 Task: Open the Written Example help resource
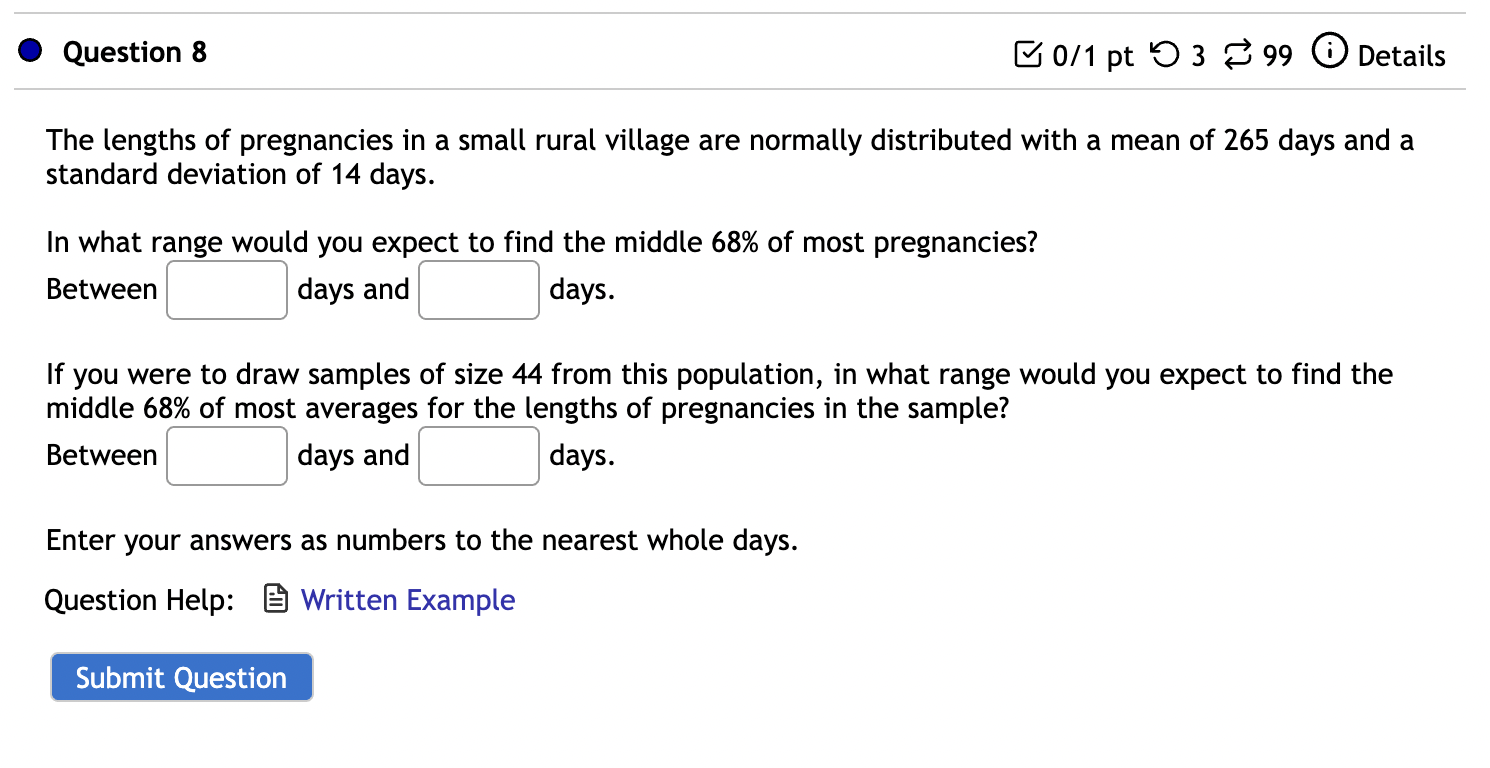(x=406, y=600)
